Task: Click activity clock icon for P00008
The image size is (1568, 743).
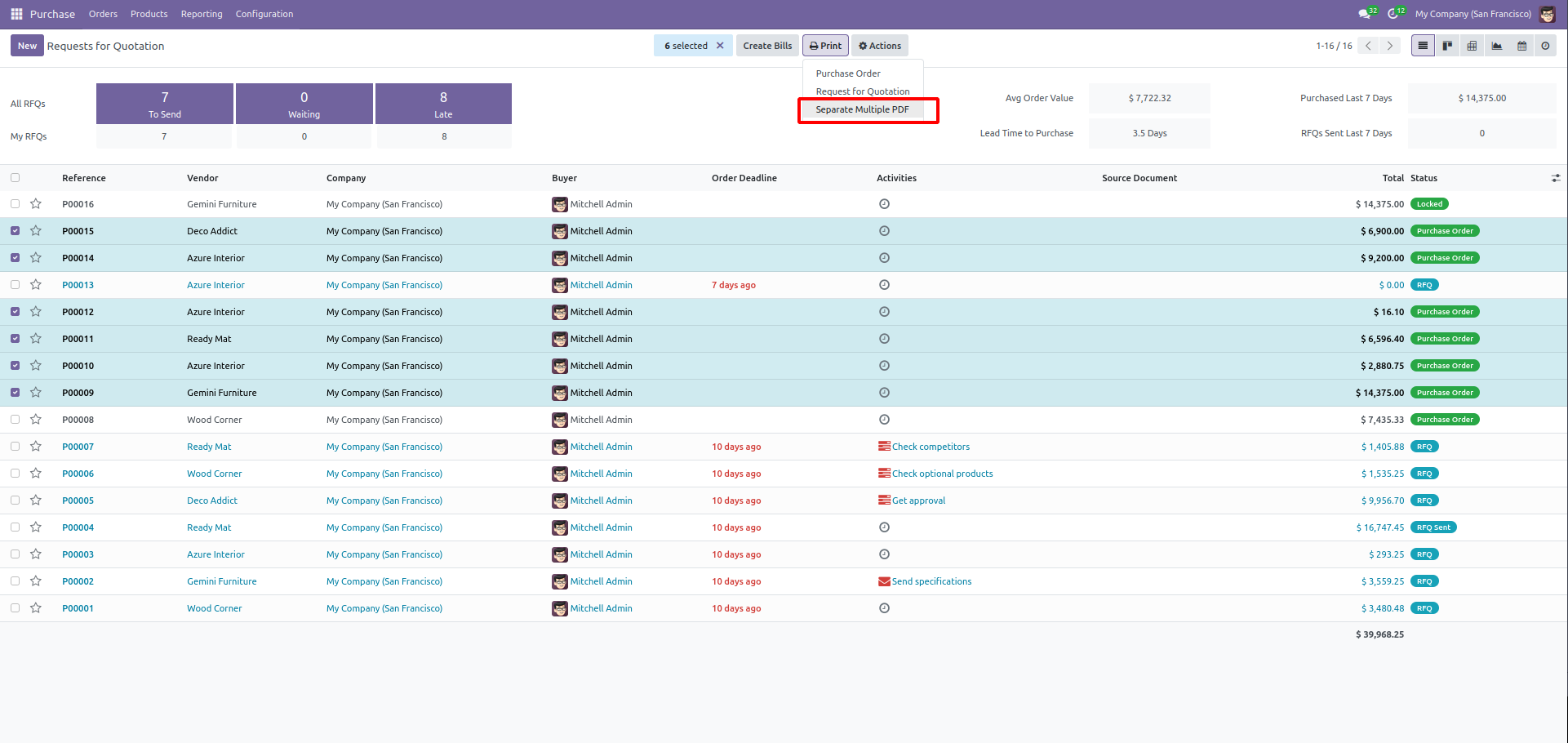Action: pyautogui.click(x=884, y=420)
